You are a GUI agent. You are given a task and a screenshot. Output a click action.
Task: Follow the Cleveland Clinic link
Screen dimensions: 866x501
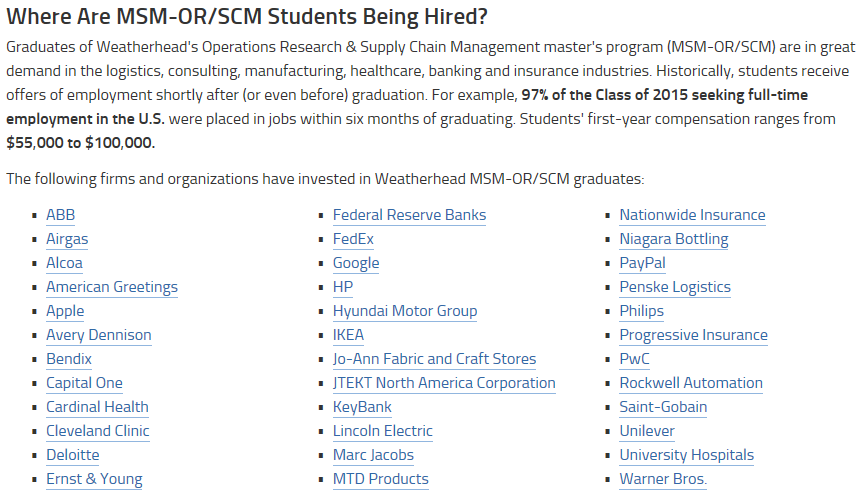[x=98, y=431]
